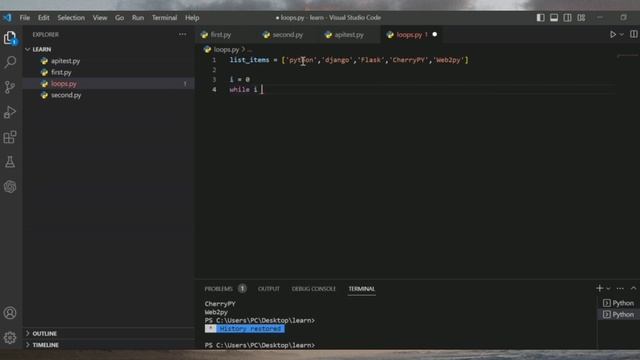The width and height of the screenshot is (640, 360).
Task: Select the first Python terminal entry
Action: [618, 303]
